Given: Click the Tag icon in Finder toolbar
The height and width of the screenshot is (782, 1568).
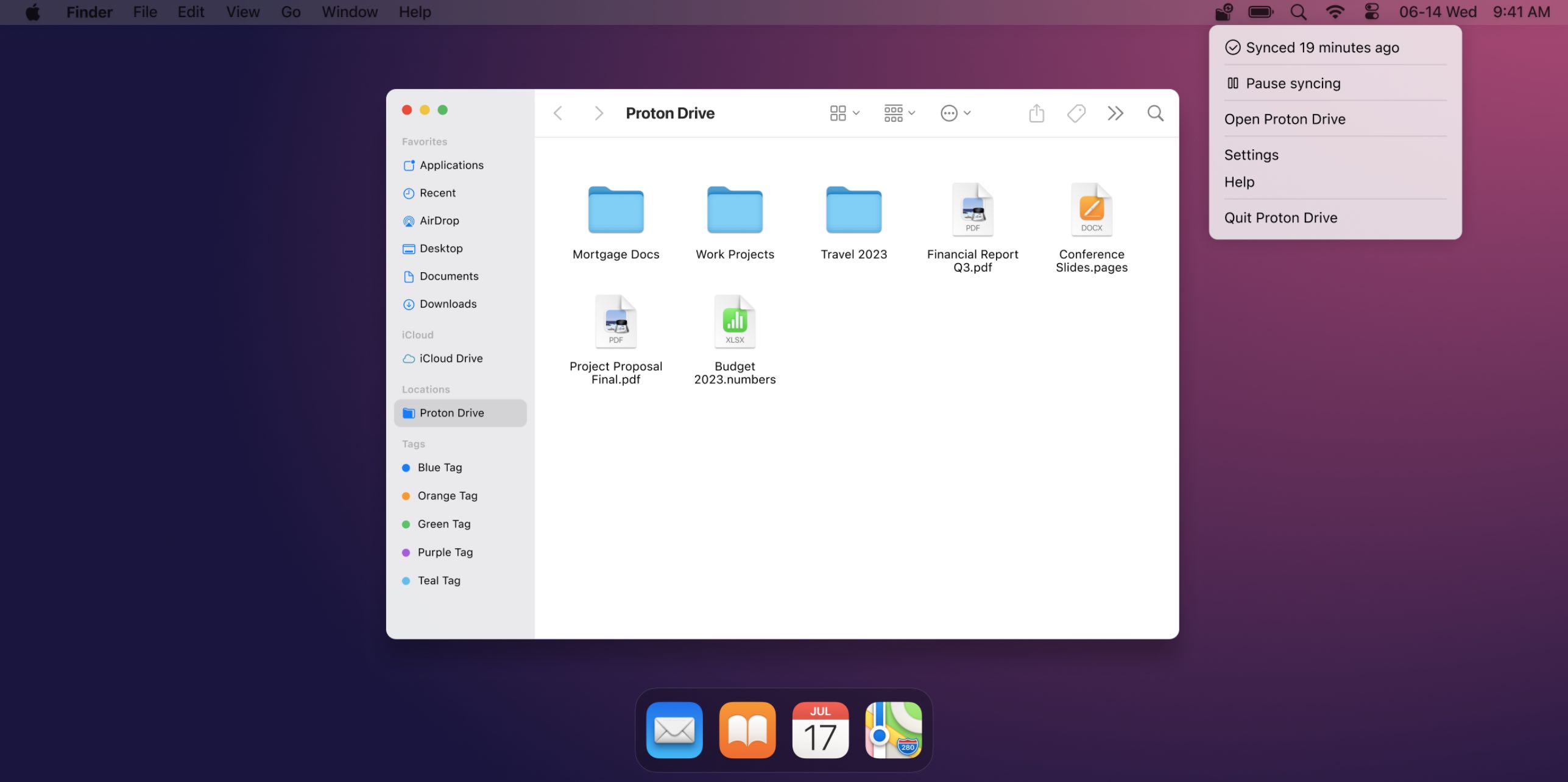Looking at the screenshot, I should (1076, 113).
